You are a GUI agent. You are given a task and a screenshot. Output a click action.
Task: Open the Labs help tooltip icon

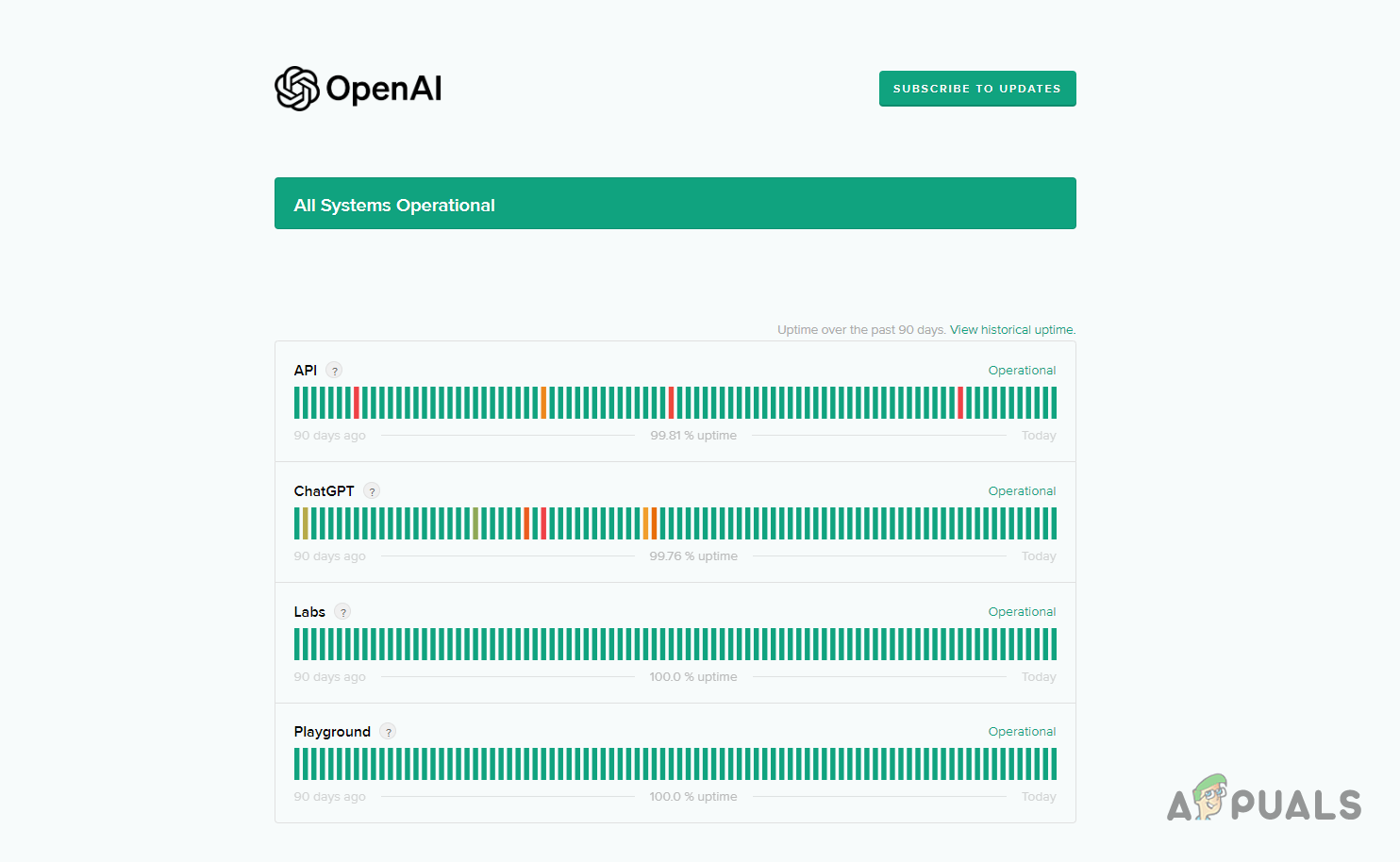pyautogui.click(x=342, y=611)
